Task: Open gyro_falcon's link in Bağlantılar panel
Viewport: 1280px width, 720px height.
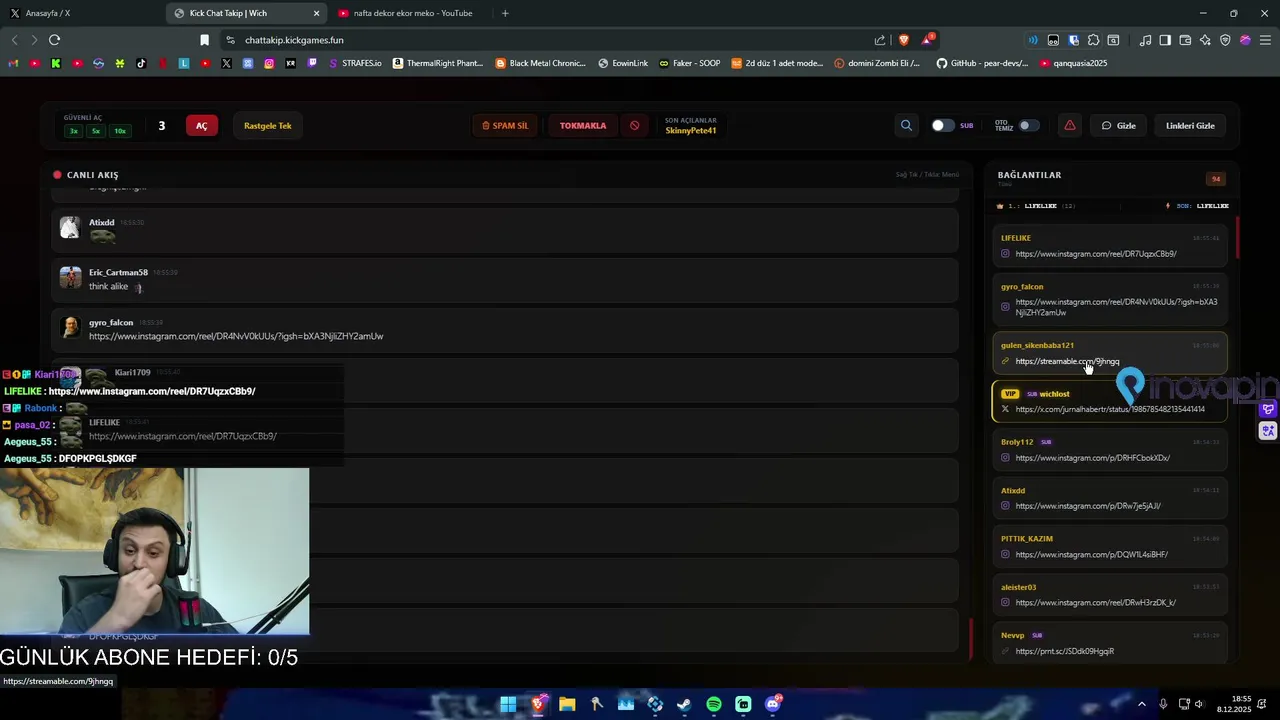Action: click(x=1116, y=307)
